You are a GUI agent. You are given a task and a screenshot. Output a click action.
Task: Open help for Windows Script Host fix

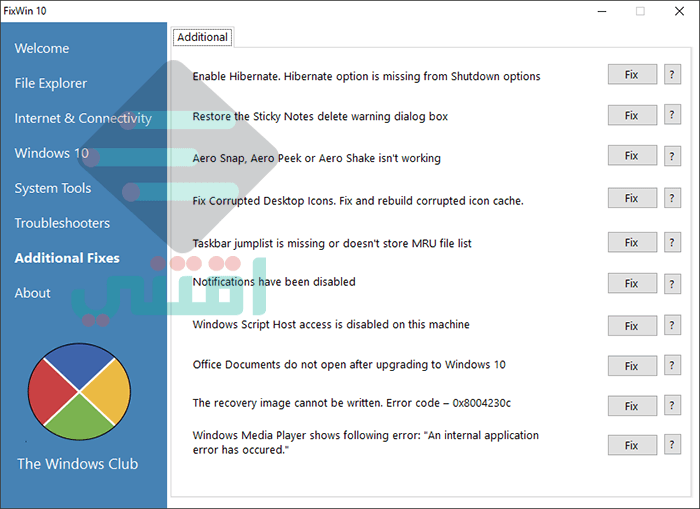672,325
